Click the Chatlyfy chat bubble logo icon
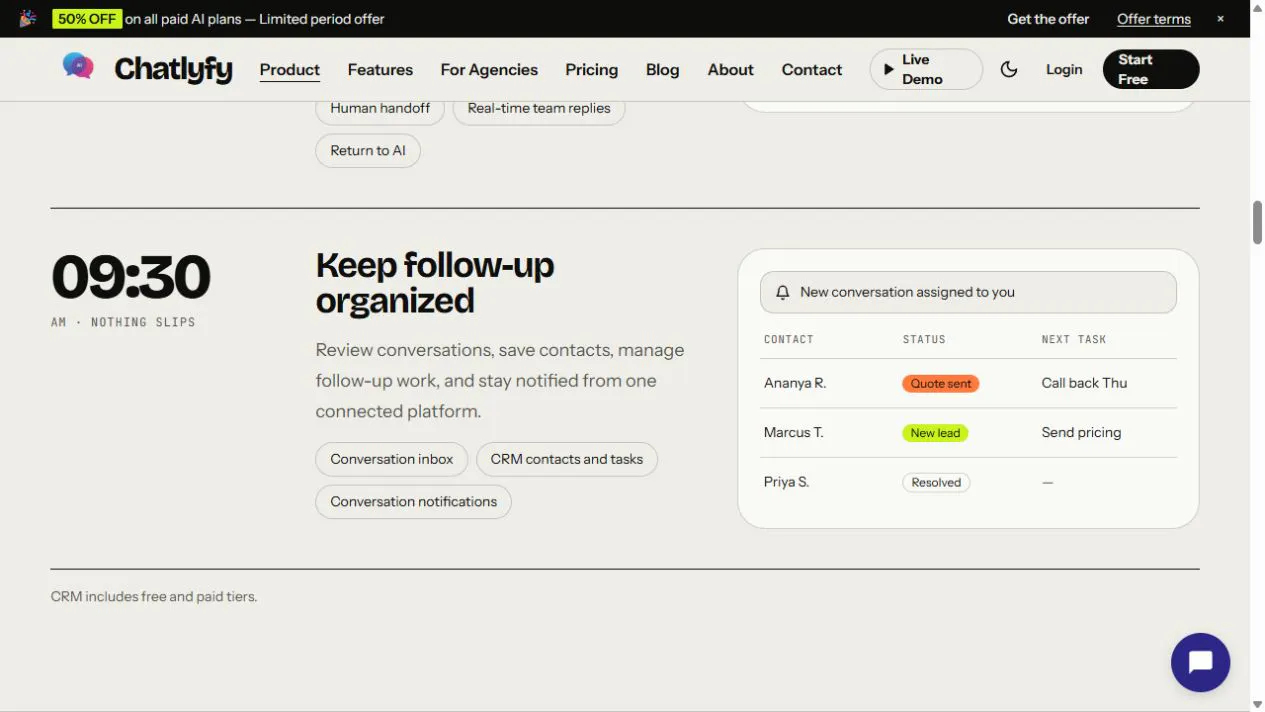1265x712 pixels. tap(78, 67)
